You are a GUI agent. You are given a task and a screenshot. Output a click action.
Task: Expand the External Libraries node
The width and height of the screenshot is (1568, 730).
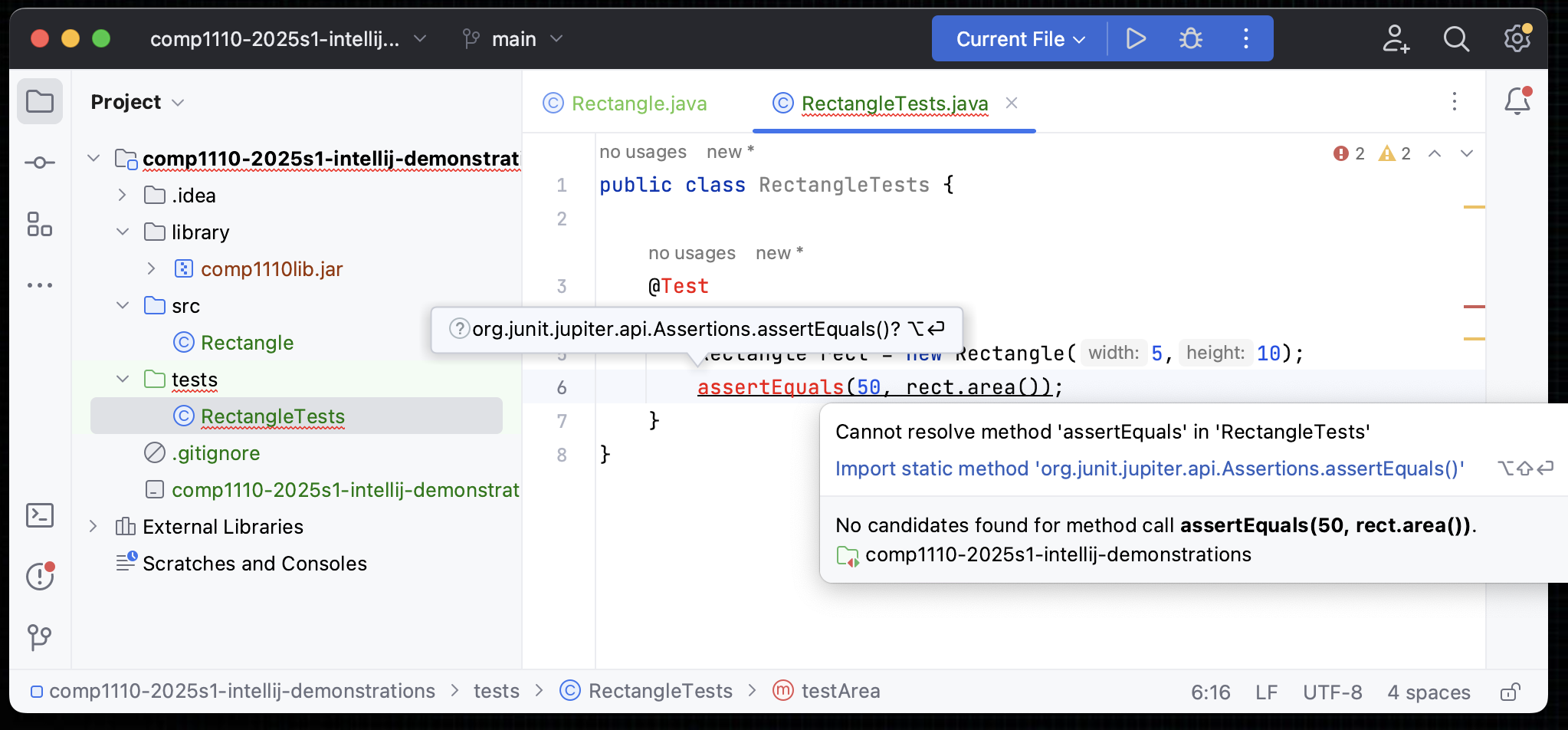click(x=93, y=526)
